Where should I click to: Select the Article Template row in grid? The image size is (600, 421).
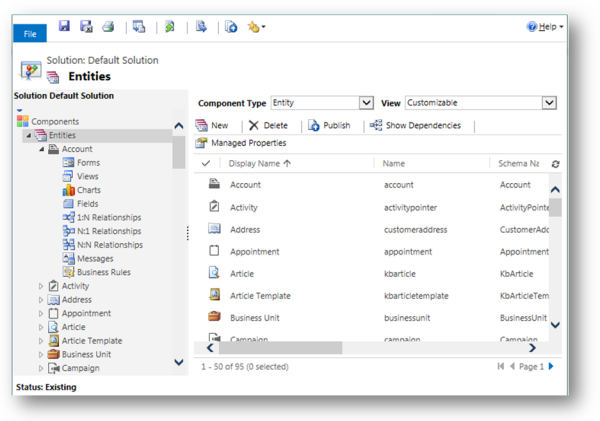click(260, 296)
